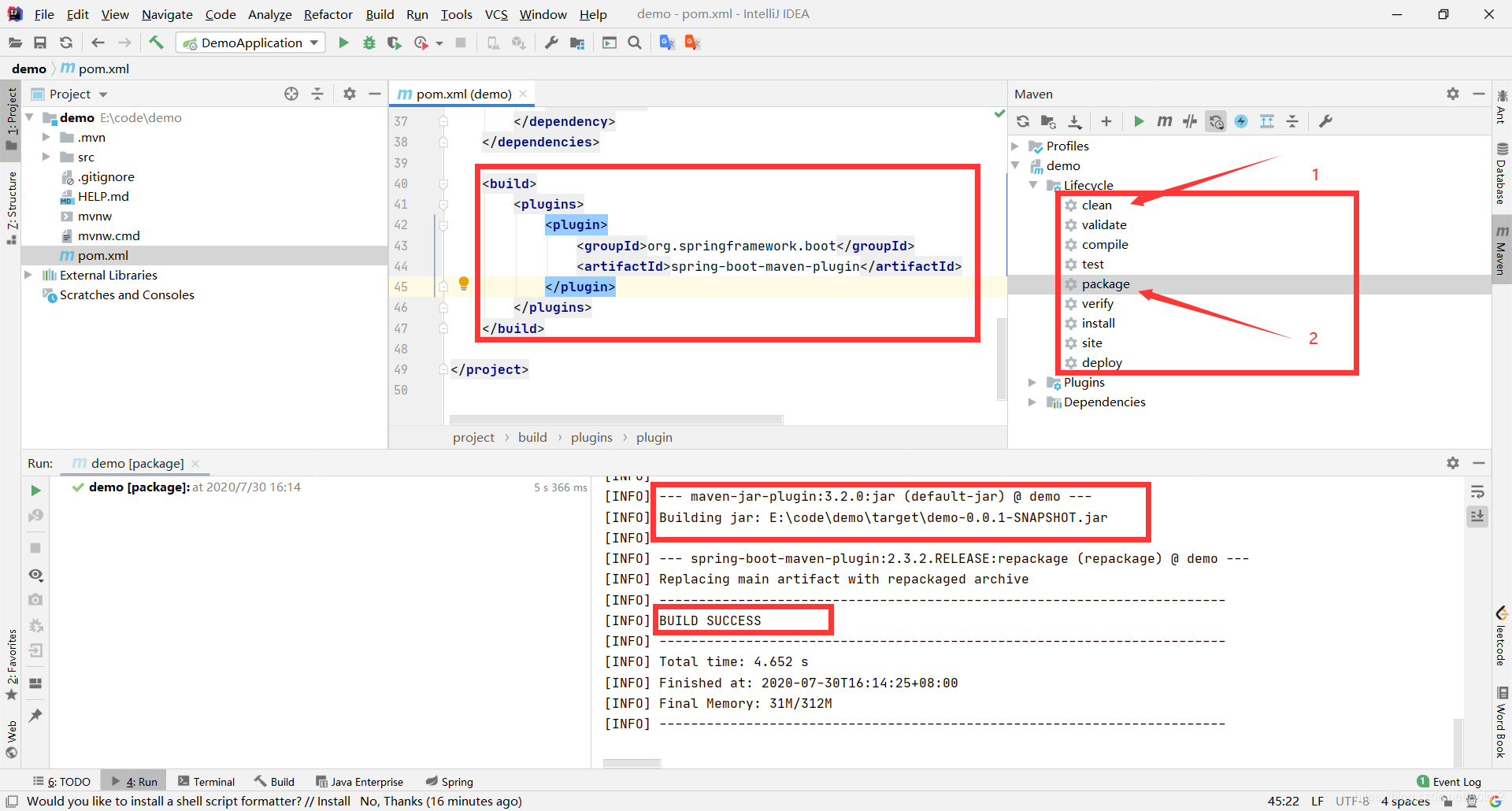This screenshot has height=811, width=1512.
Task: Click the intention lightbulb on line 45
Action: [464, 283]
